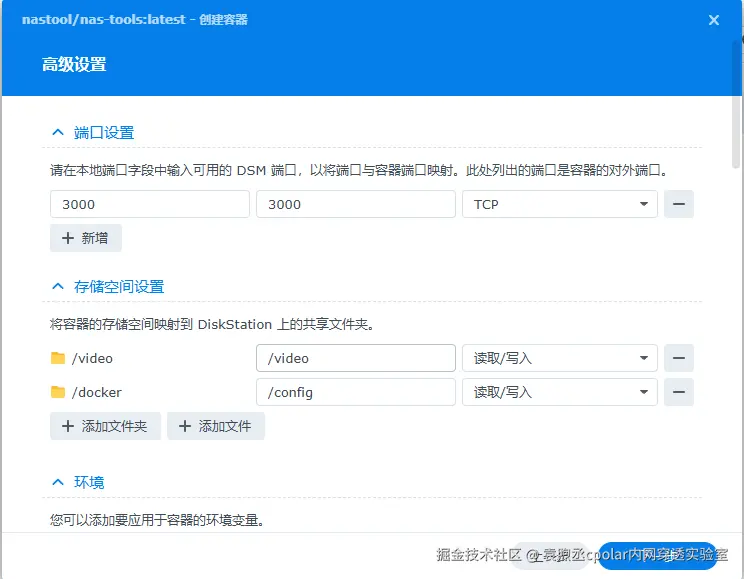The height and width of the screenshot is (579, 744).
Task: Edit the local port 3000 field
Action: click(x=150, y=205)
